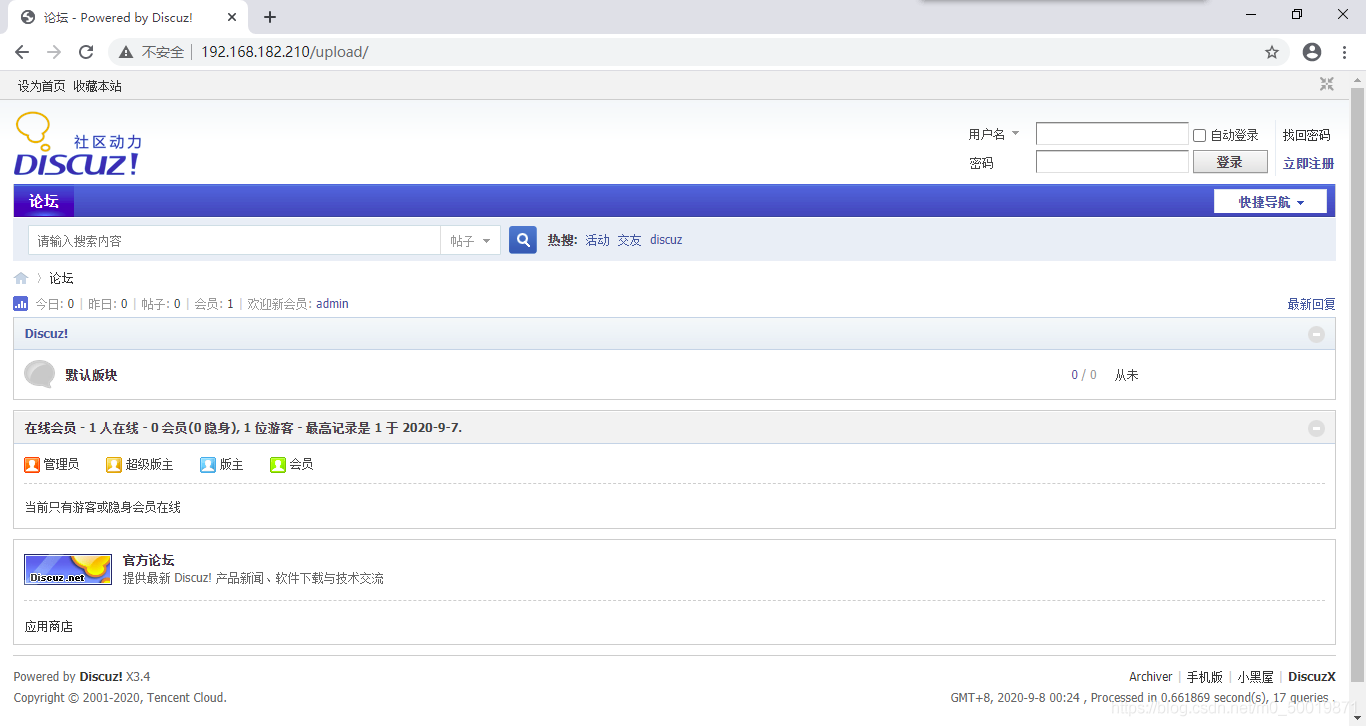This screenshot has height=726, width=1366.
Task: Click the Discuz! link in the footer
Action: (101, 677)
